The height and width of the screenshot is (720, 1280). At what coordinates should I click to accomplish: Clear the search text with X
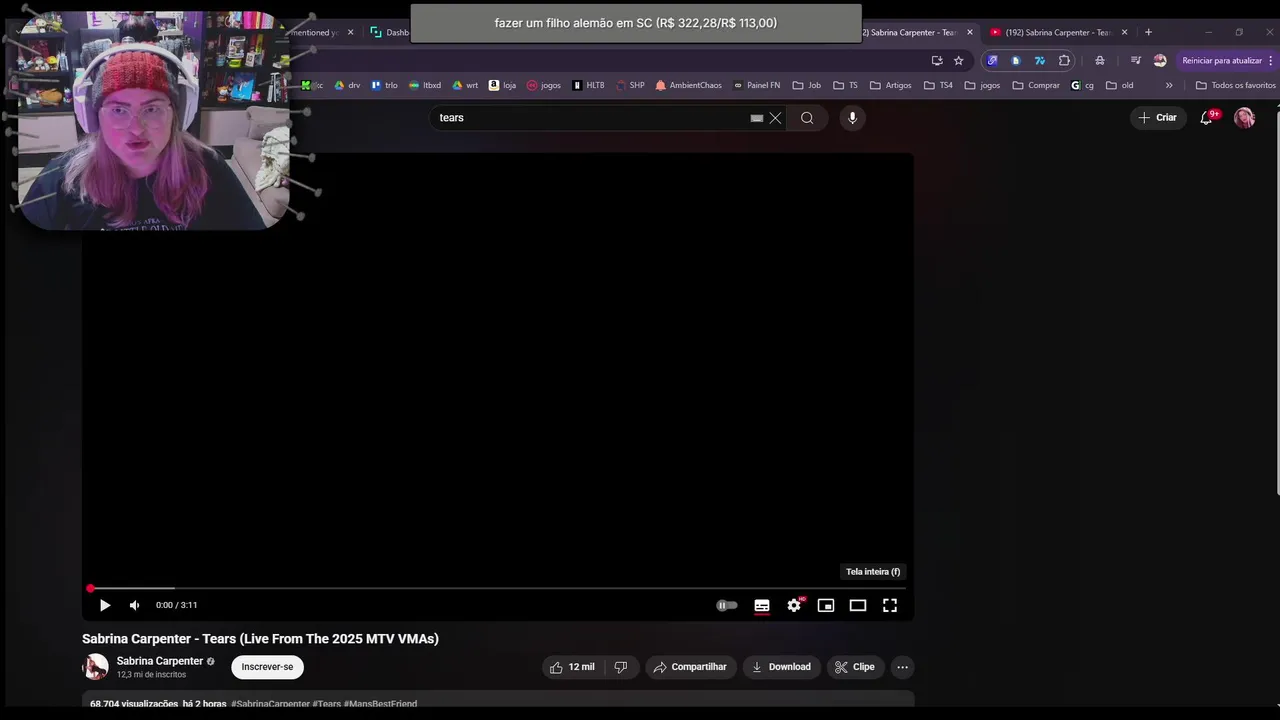tap(775, 118)
